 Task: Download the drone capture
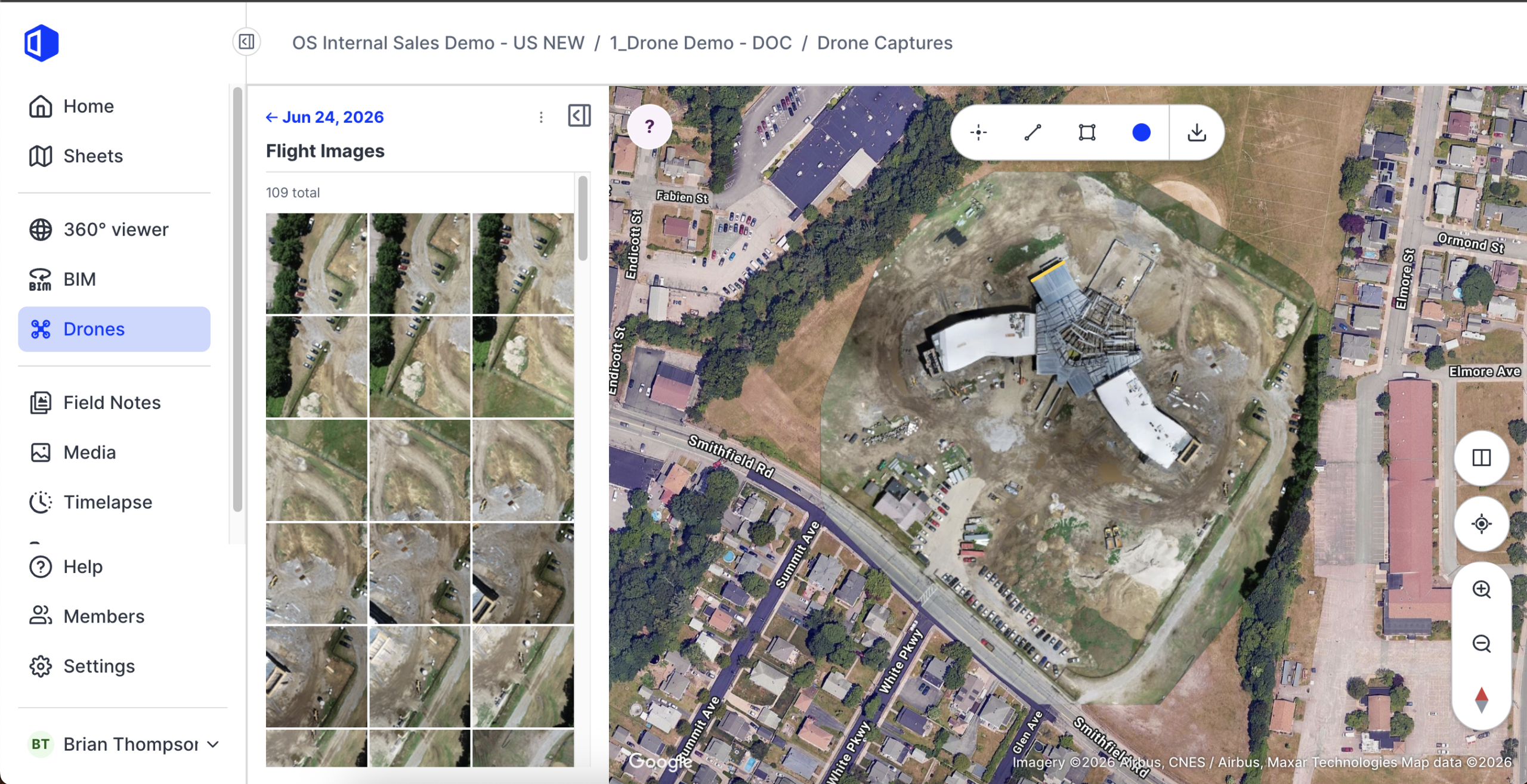pyautogui.click(x=1197, y=132)
